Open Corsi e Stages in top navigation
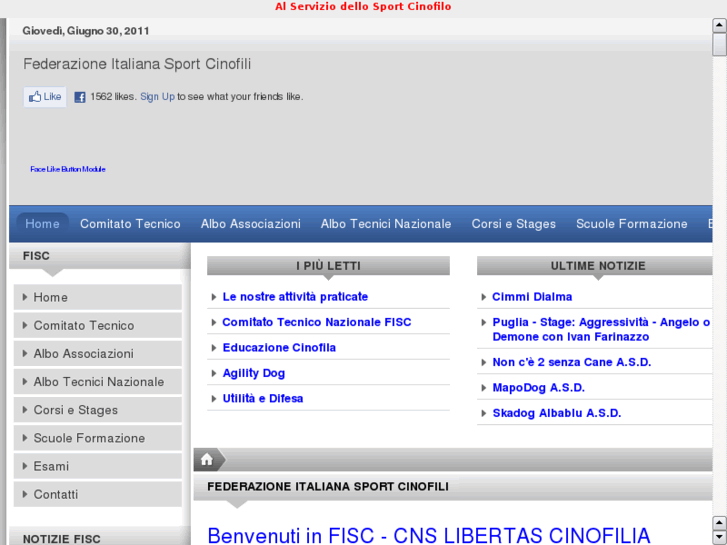 pyautogui.click(x=514, y=224)
